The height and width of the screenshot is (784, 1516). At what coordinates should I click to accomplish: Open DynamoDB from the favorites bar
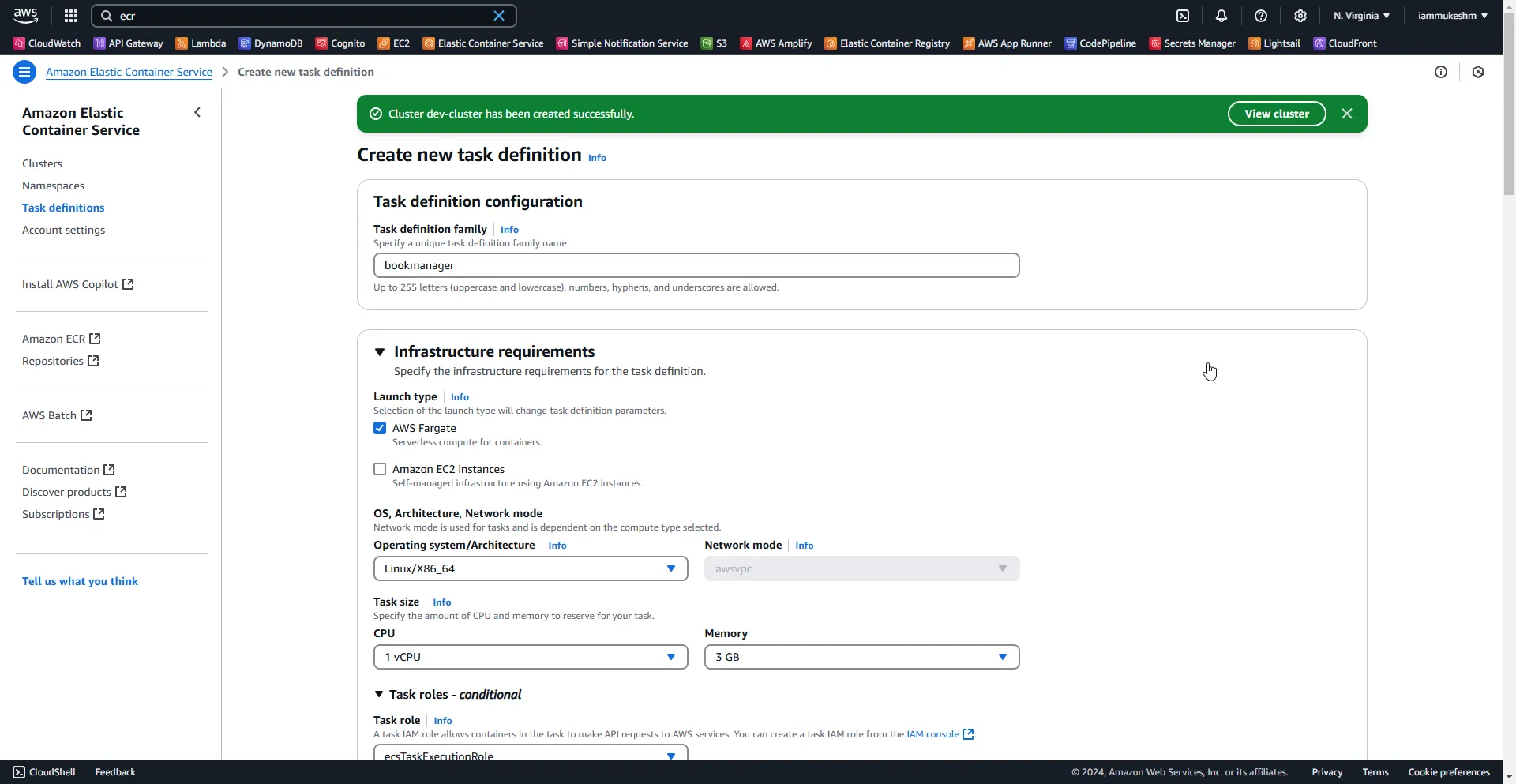[271, 43]
